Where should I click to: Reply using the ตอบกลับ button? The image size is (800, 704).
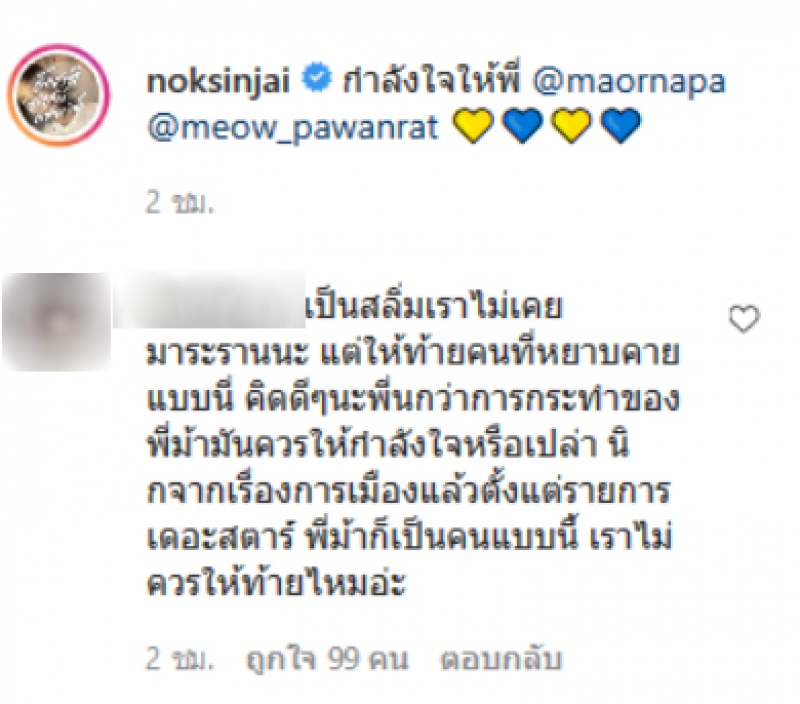point(501,659)
